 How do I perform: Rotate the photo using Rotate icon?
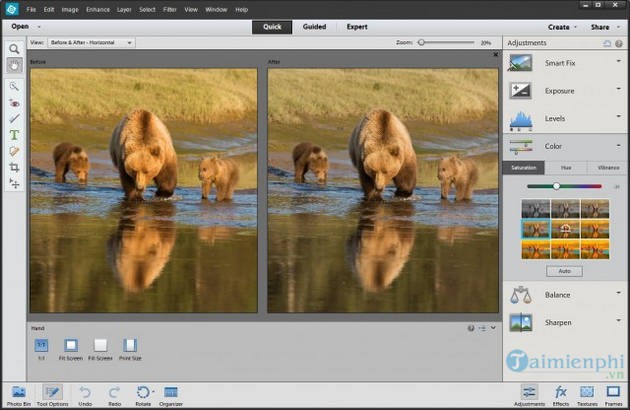(143, 392)
